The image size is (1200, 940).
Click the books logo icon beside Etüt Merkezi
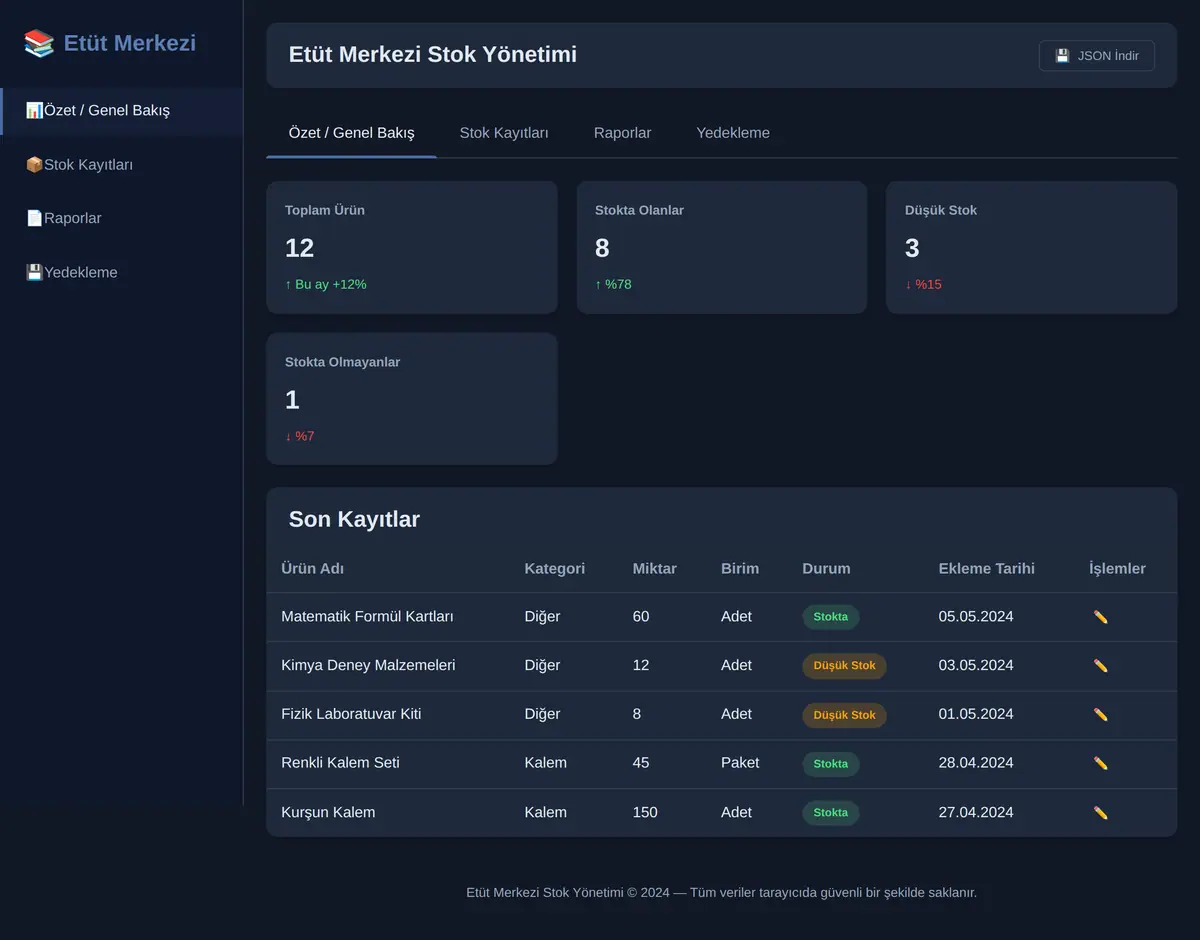point(39,43)
